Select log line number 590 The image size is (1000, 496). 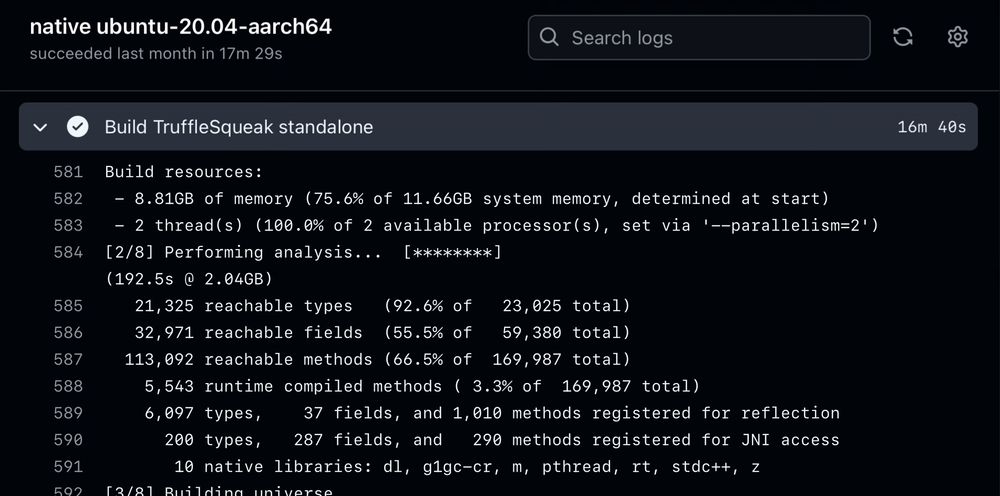click(68, 440)
